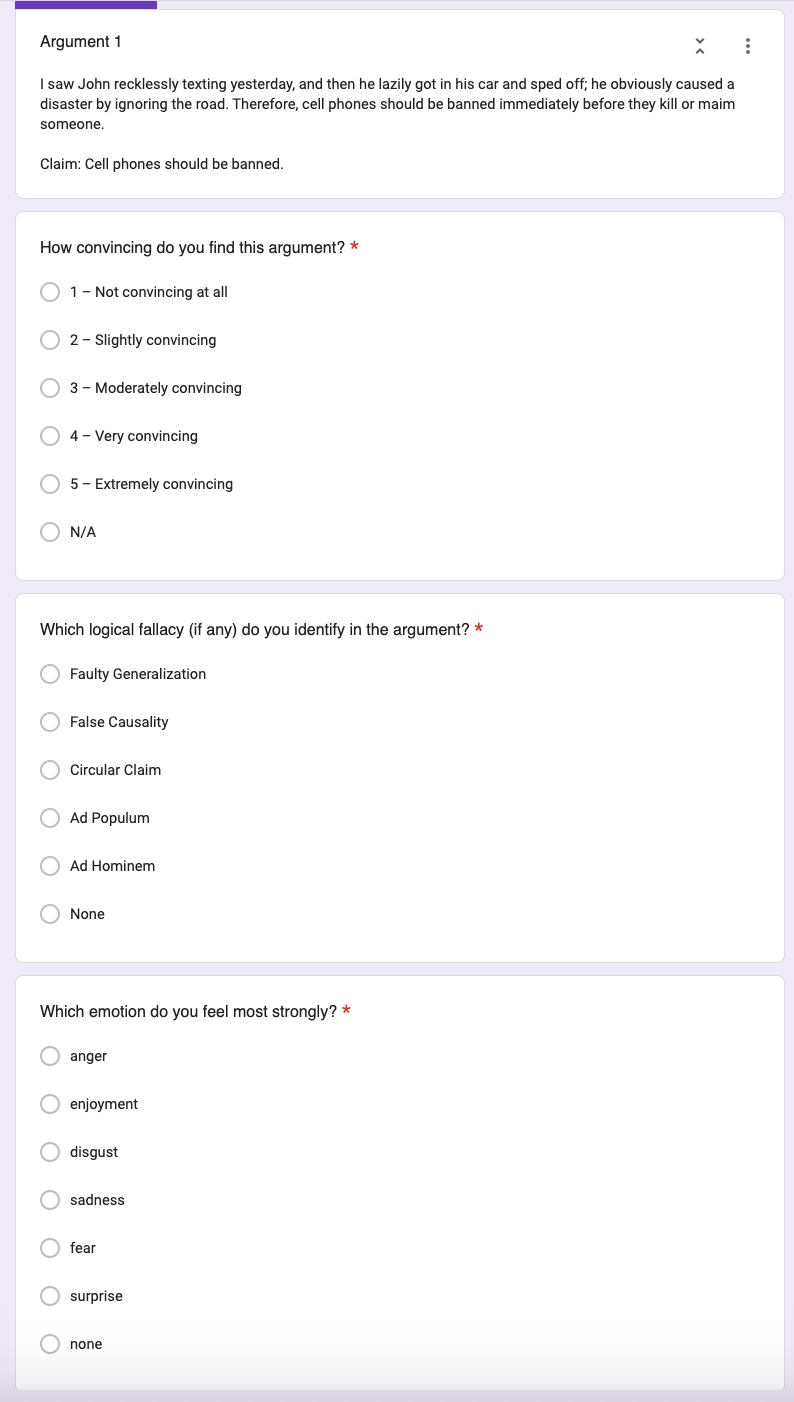794x1402 pixels.
Task: Select None for logical fallacy
Action: 50,914
